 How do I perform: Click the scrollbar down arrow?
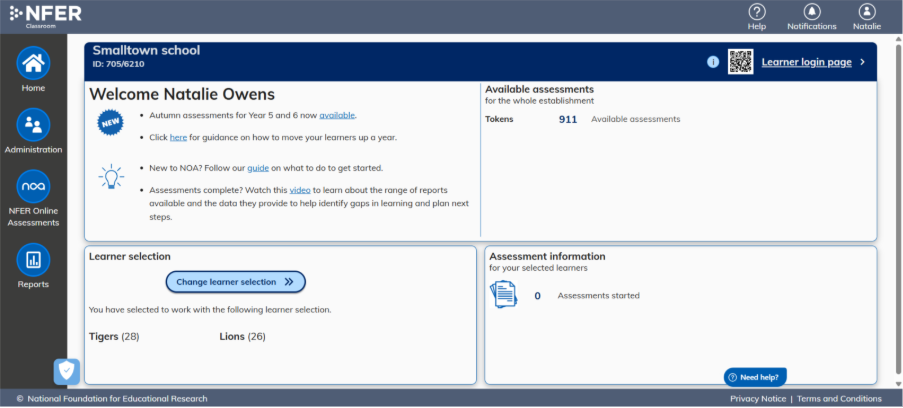[898, 384]
